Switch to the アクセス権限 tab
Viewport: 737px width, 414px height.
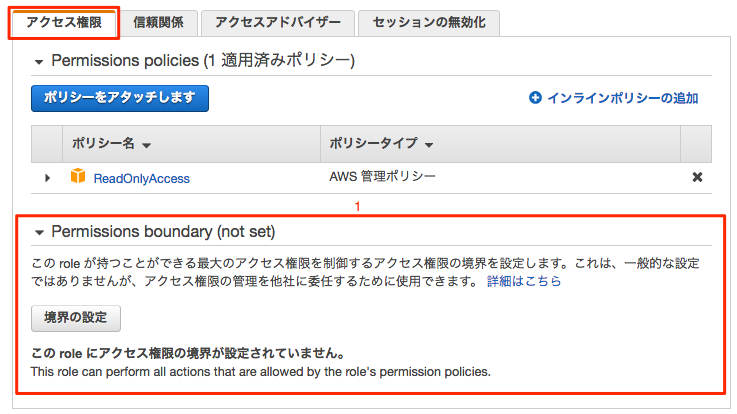click(x=63, y=22)
